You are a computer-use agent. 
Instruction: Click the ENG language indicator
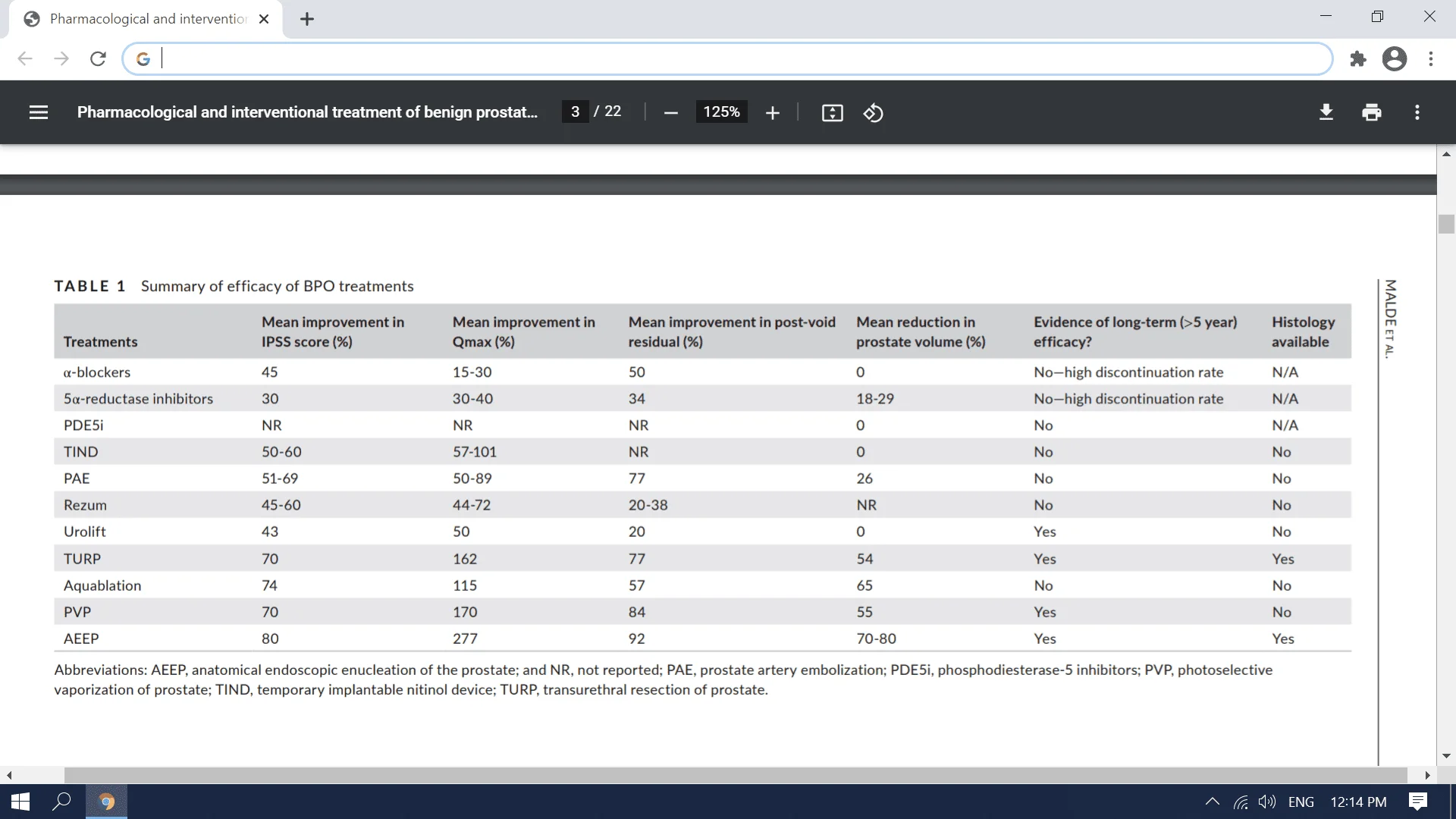click(1301, 802)
